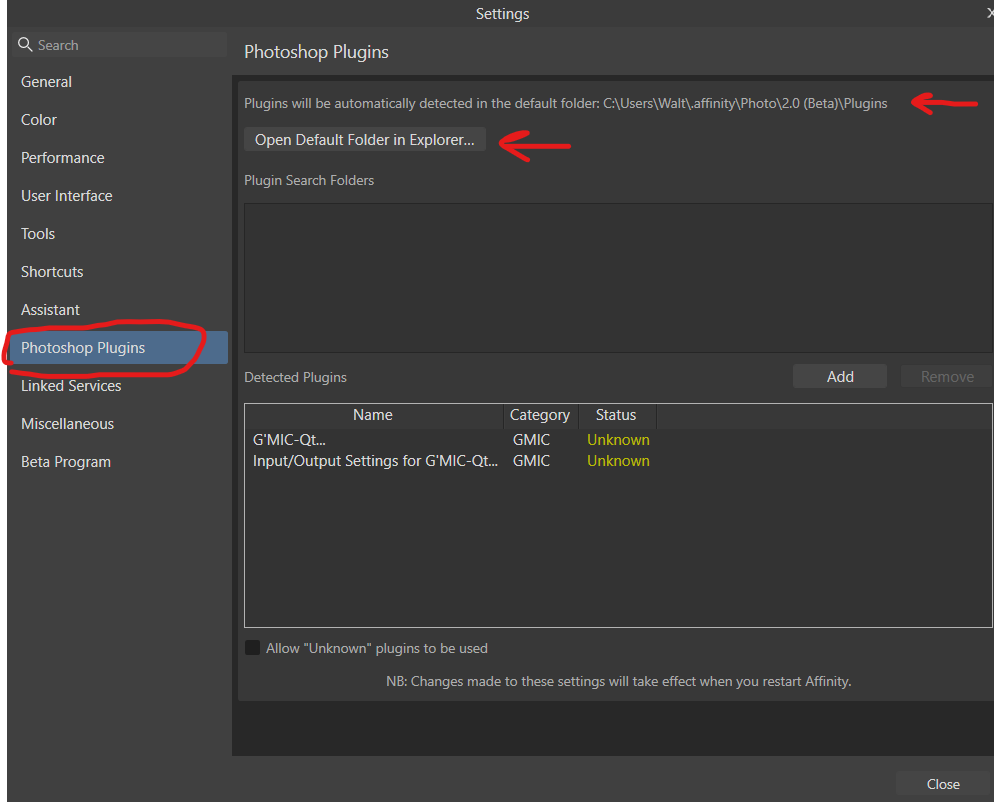Click inside the Search input field

(x=120, y=44)
